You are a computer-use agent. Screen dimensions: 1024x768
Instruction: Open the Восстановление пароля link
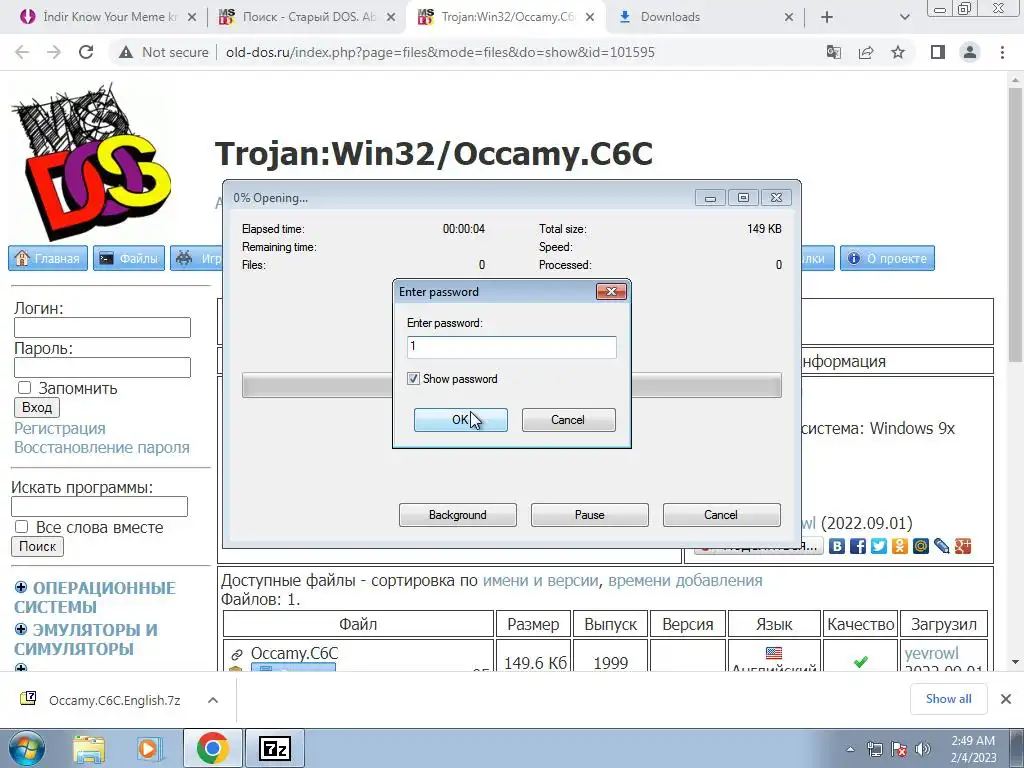coord(102,448)
